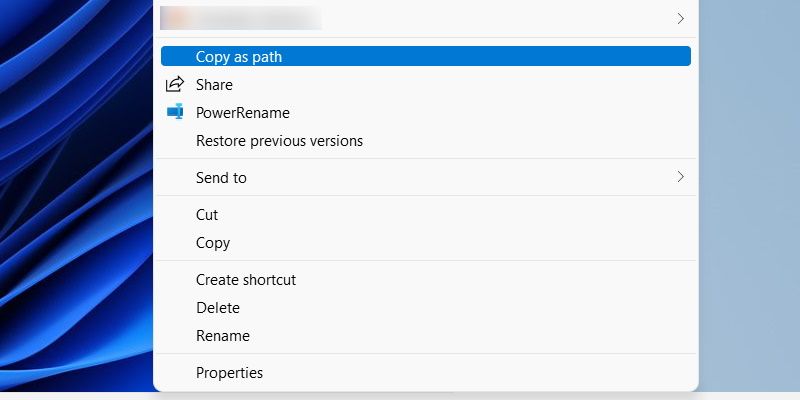This screenshot has width=800, height=400.
Task: Choose Cut from the menu
Action: pyautogui.click(x=426, y=214)
